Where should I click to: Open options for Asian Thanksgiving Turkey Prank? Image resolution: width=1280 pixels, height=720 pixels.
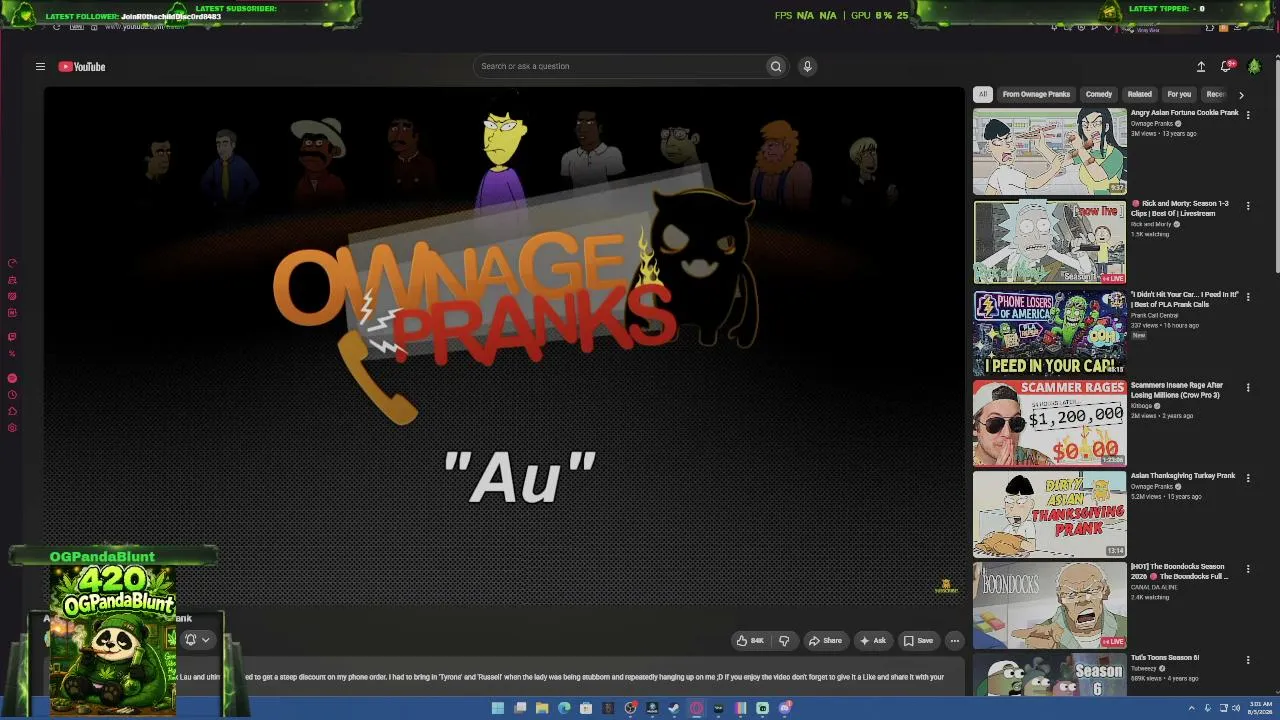coord(1248,478)
